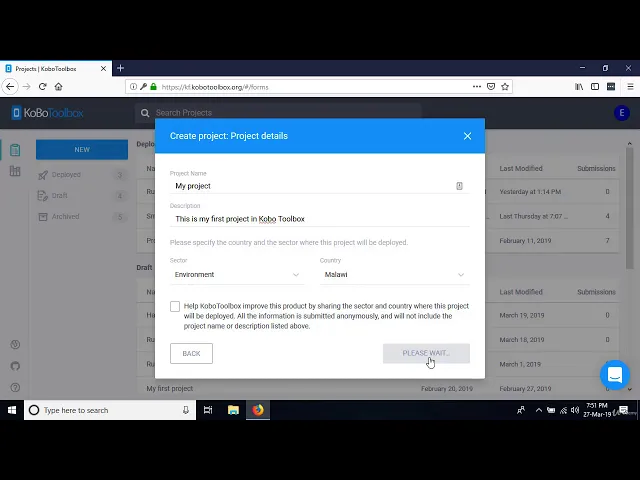Toggle the Firefox sidebar icon
The height and width of the screenshot is (480, 640).
[595, 87]
